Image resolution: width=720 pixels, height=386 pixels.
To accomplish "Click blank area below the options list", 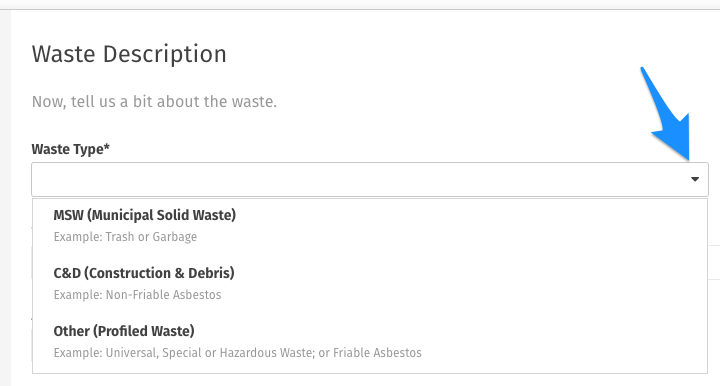I will [x=370, y=380].
